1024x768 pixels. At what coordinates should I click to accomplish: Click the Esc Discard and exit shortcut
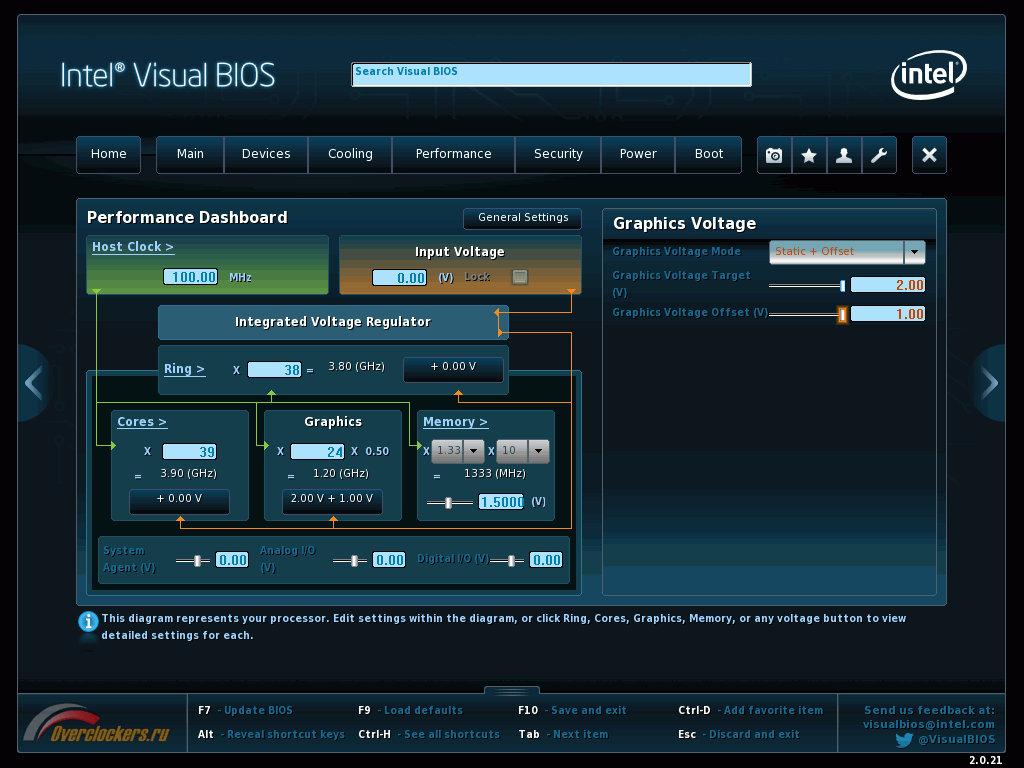[x=739, y=735]
